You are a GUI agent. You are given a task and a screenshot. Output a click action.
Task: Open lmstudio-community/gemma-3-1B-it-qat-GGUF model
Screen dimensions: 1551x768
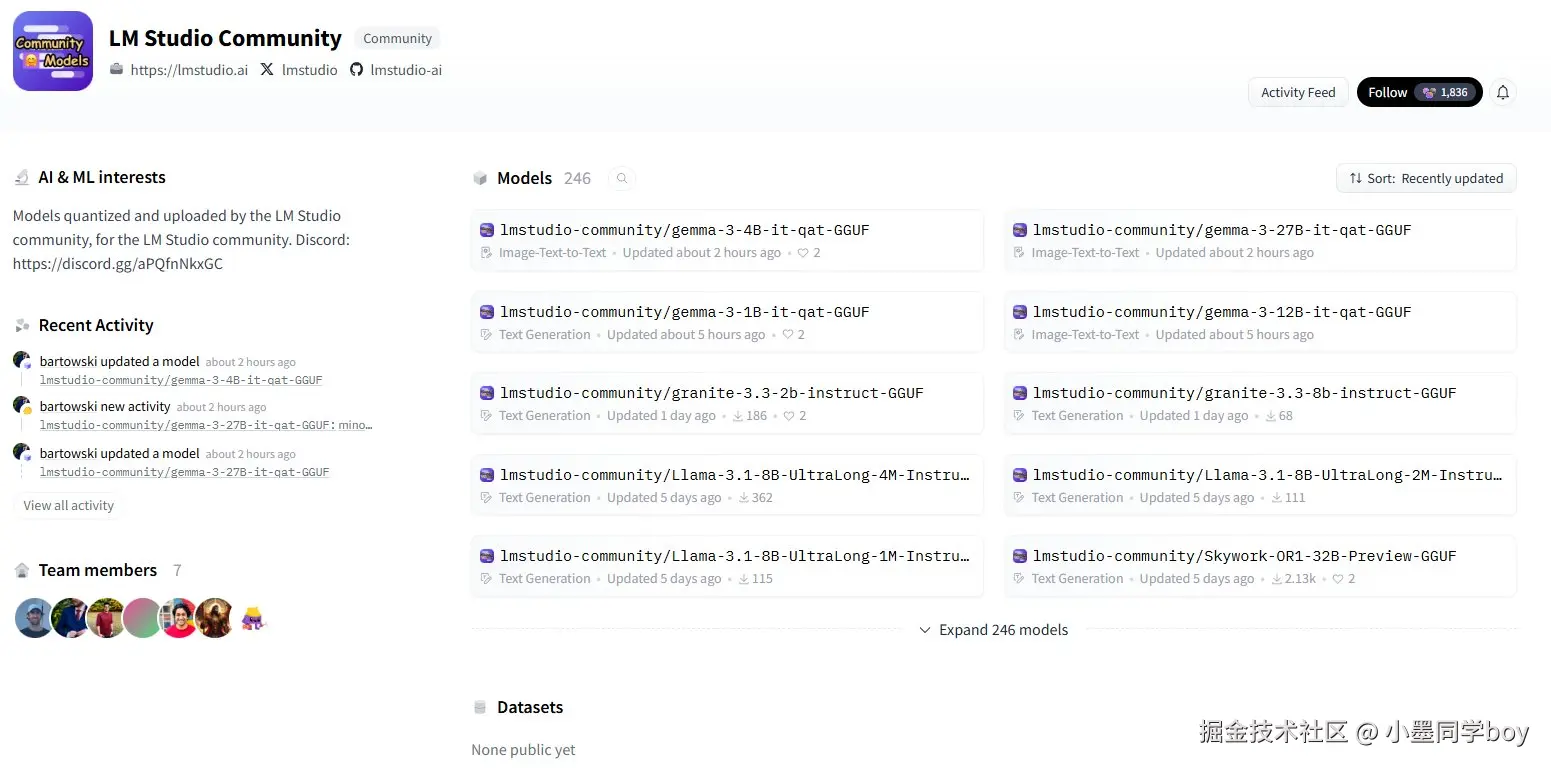tap(727, 322)
